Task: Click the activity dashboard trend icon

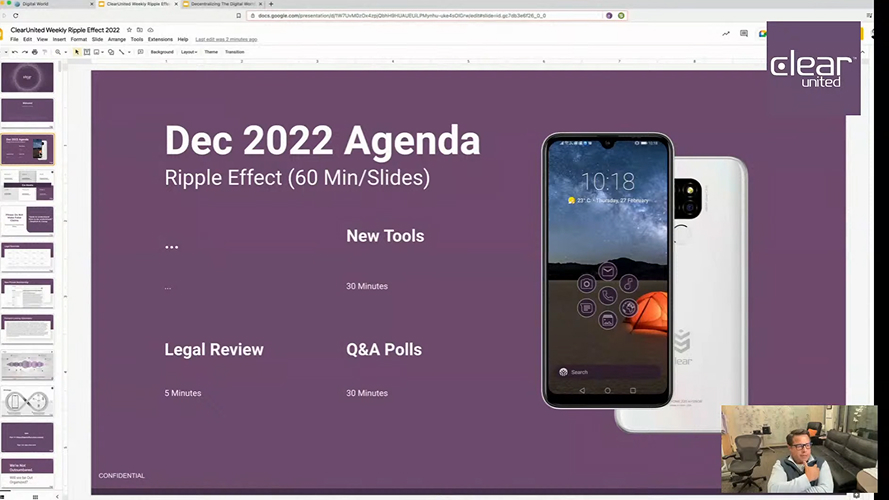Action: click(x=726, y=33)
